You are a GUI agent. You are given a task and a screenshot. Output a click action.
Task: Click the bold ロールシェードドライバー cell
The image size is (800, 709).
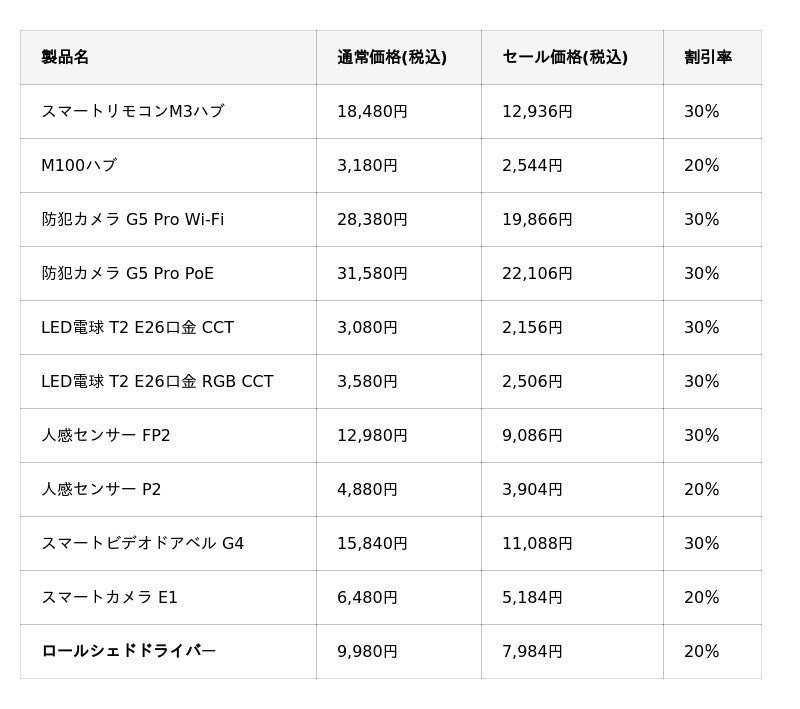tap(129, 651)
